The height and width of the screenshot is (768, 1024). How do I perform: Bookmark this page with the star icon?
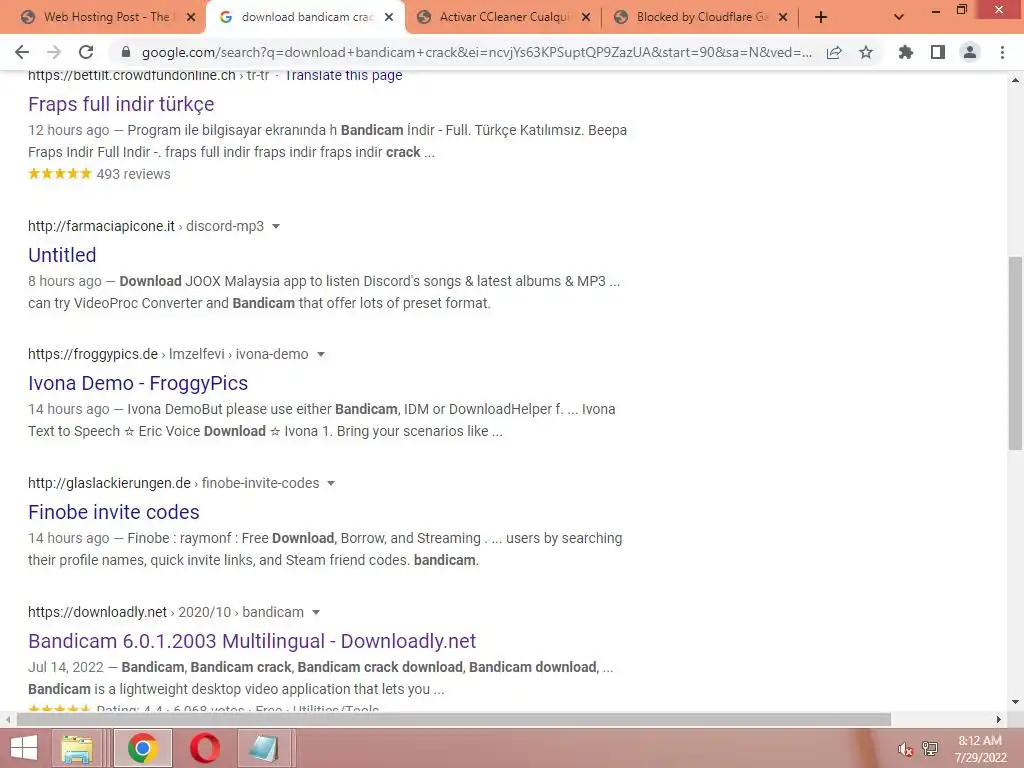866,52
